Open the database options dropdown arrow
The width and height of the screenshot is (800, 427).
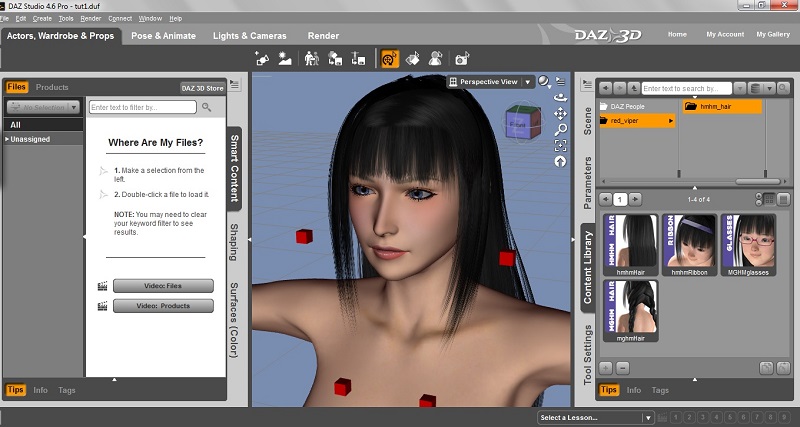click(x=769, y=88)
